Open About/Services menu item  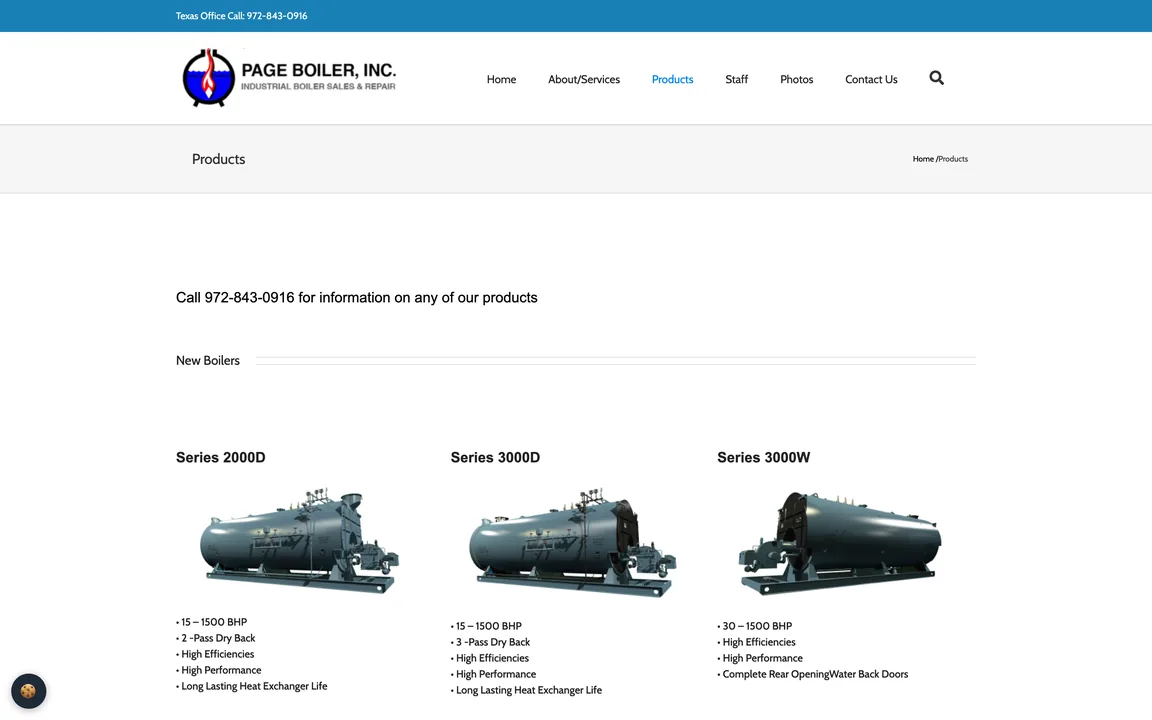point(584,79)
